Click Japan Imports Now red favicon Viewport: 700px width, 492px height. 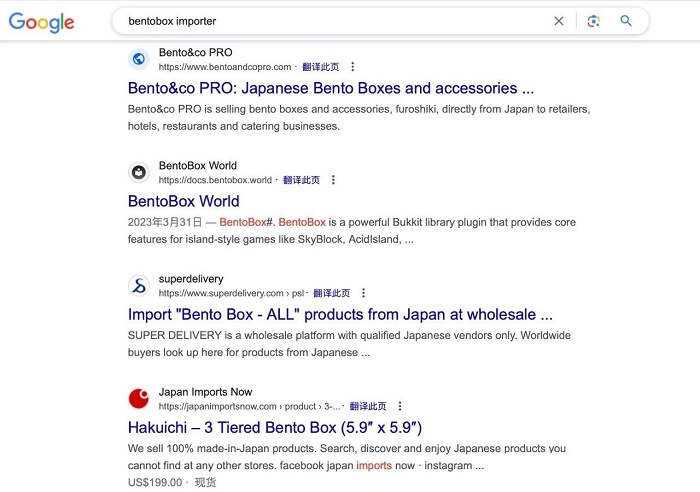[x=139, y=398]
